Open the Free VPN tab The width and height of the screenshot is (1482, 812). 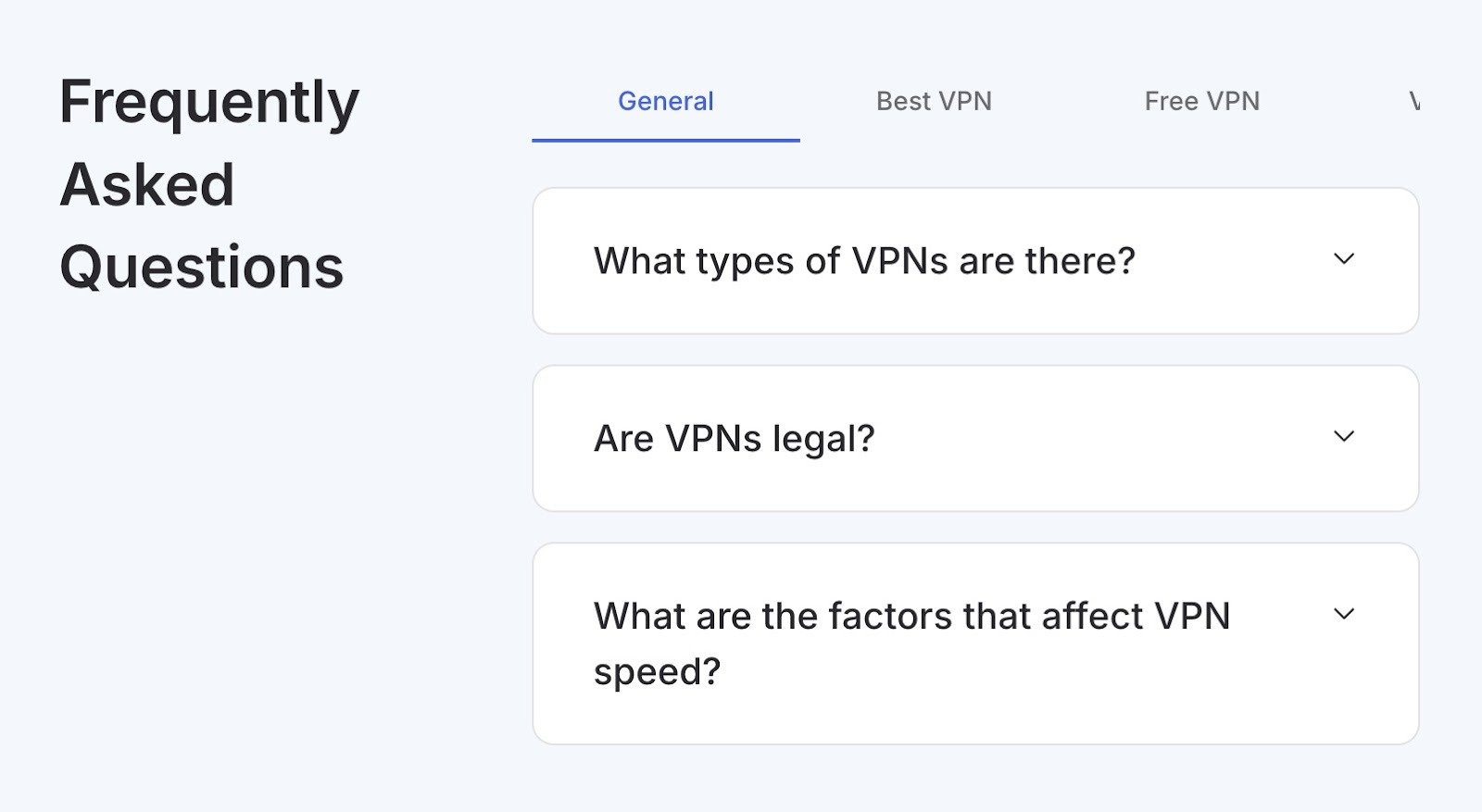click(x=1201, y=101)
